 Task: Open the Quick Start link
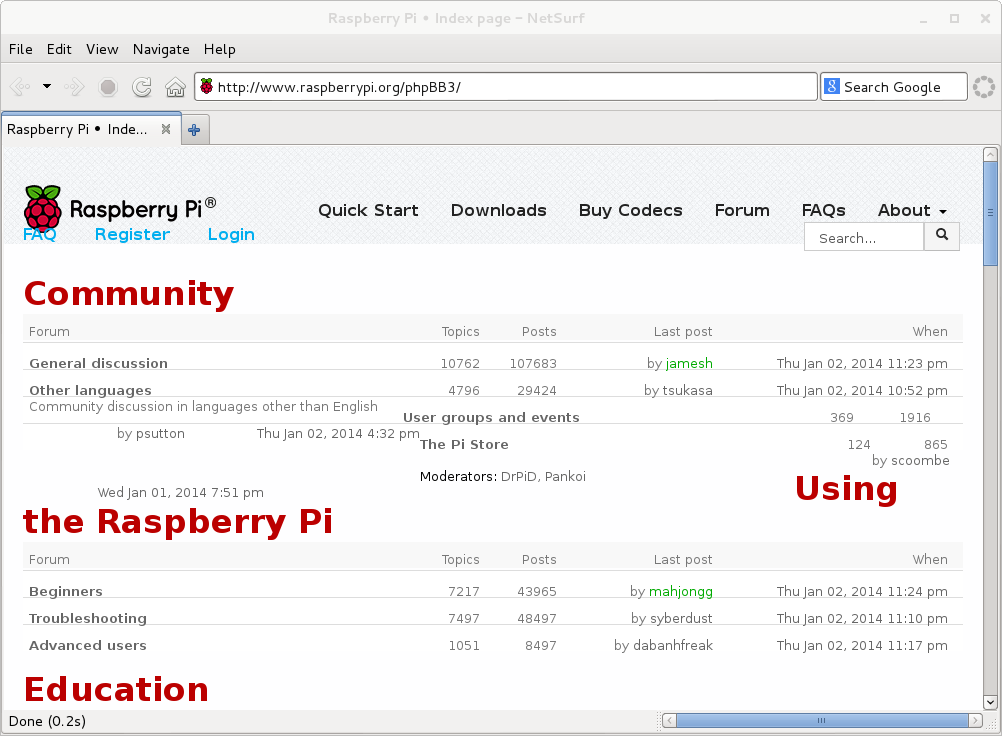click(368, 210)
